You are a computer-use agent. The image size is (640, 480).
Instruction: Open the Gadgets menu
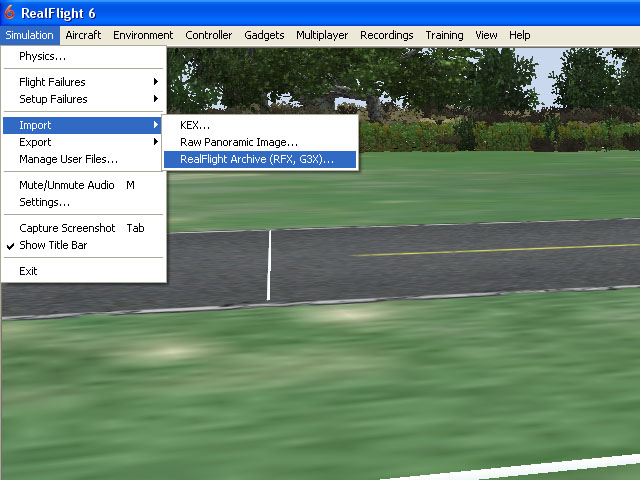pyautogui.click(x=264, y=35)
